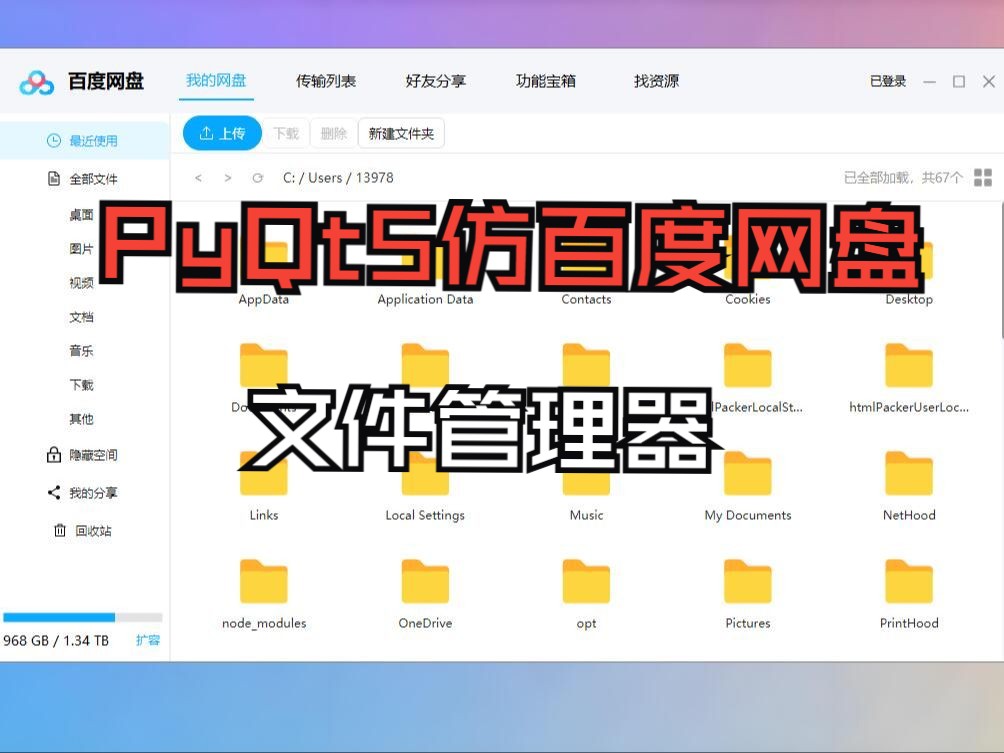1004x753 pixels.
Task: Select 其他 category in sidebar
Action: point(81,419)
